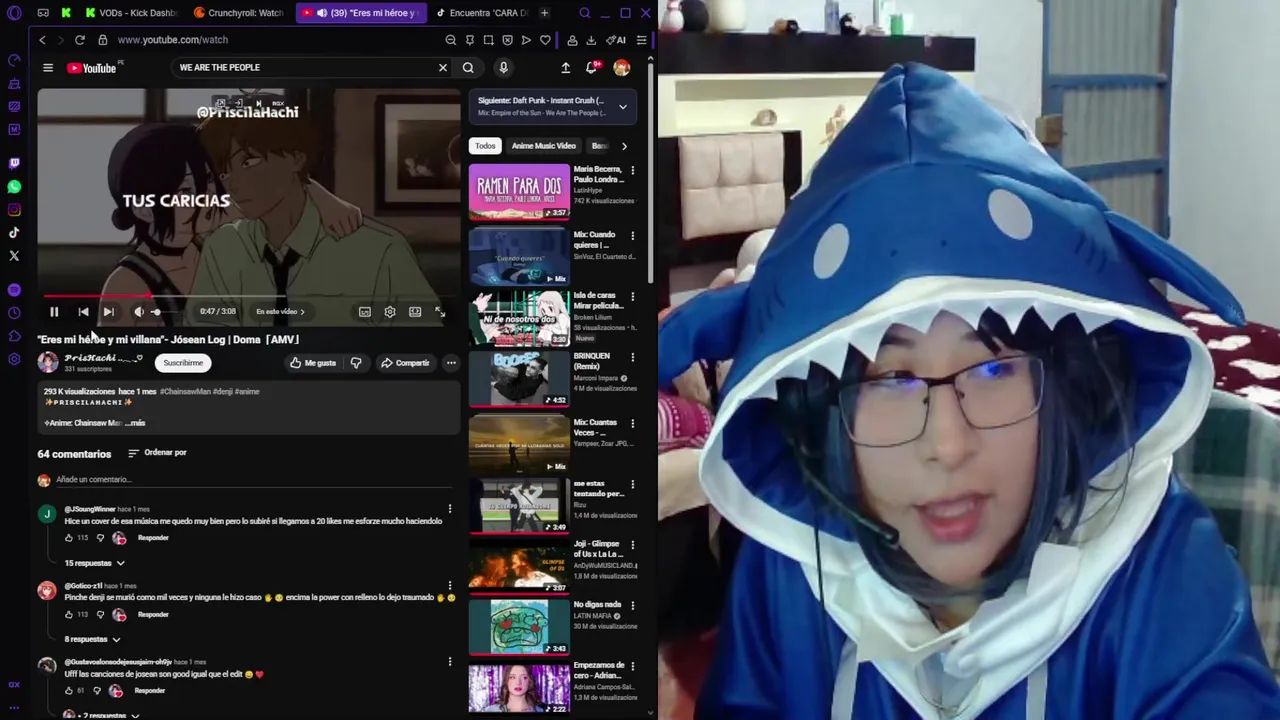
Task: Open options for 'BRINQUEN (Remix)' suggestion
Action: point(633,357)
